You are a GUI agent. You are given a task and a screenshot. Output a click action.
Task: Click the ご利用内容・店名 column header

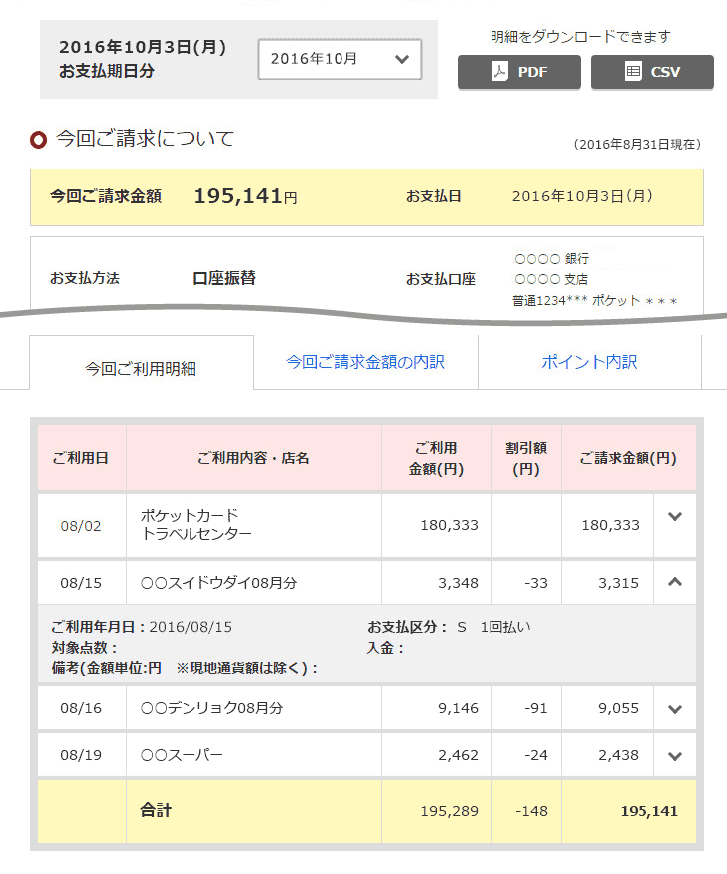(253, 458)
